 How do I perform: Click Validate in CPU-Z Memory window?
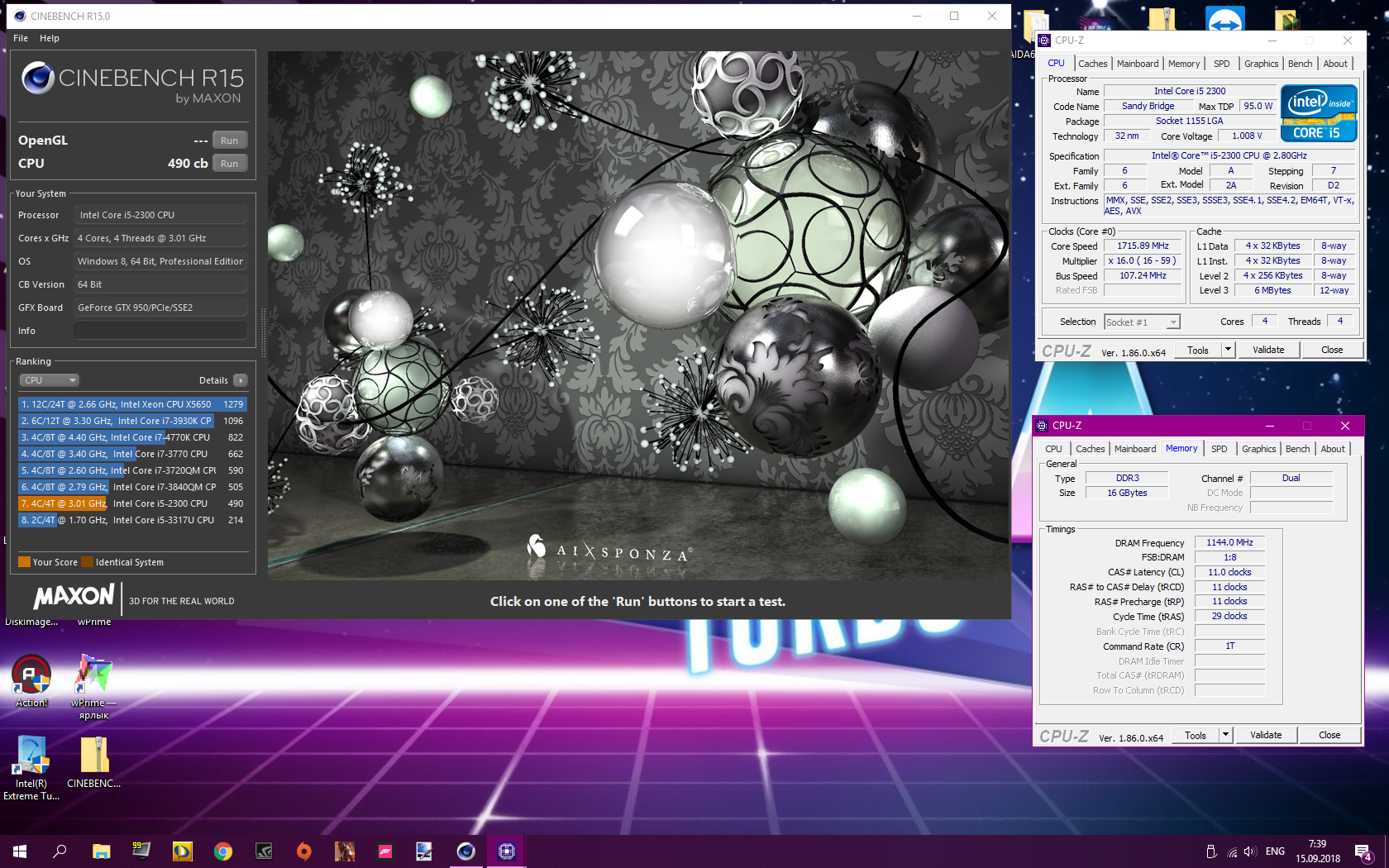click(x=1266, y=735)
